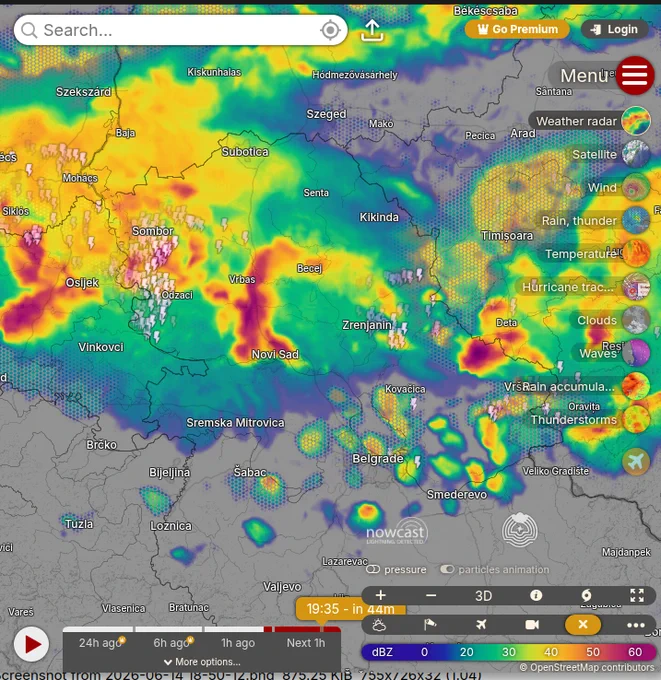Select the Weather radar layer thumbnail

635,121
